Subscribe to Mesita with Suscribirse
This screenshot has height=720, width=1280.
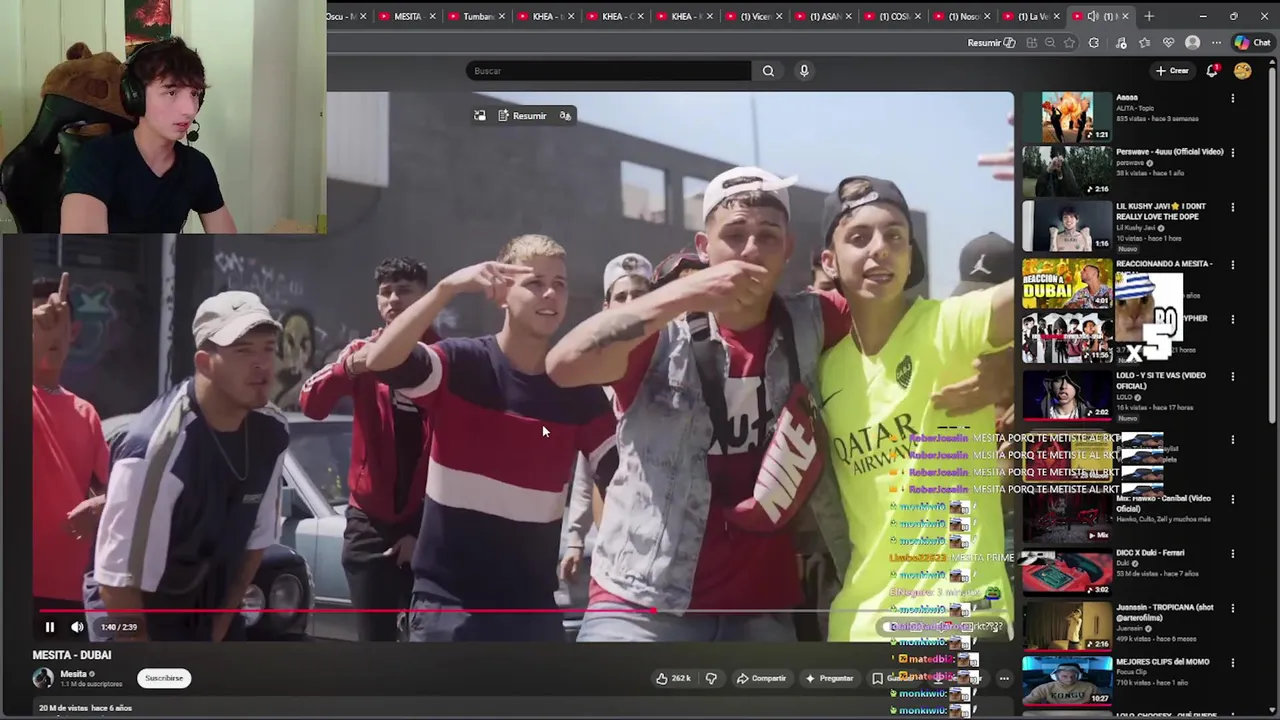(164, 678)
